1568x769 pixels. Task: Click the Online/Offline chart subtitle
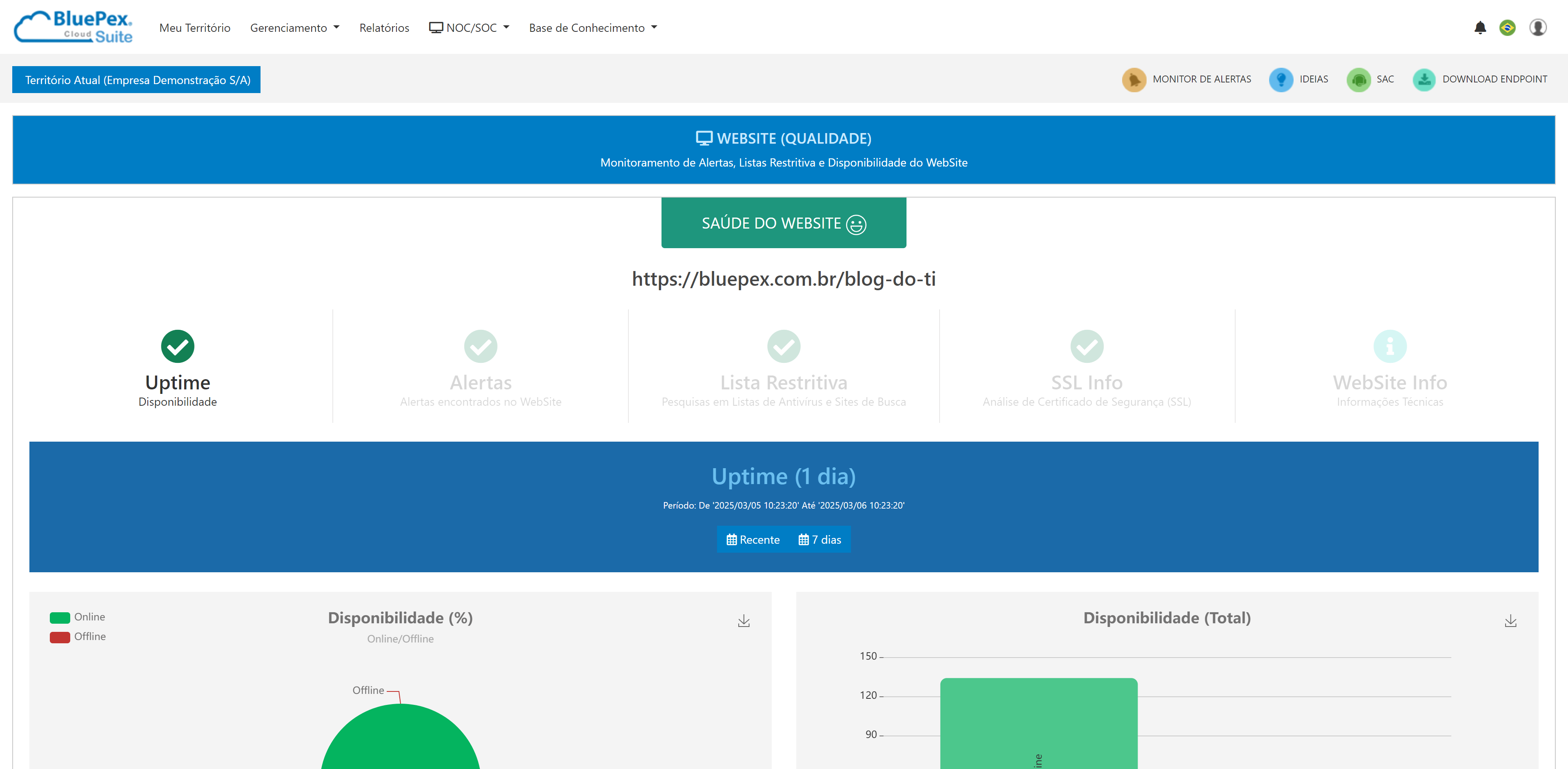coord(400,639)
